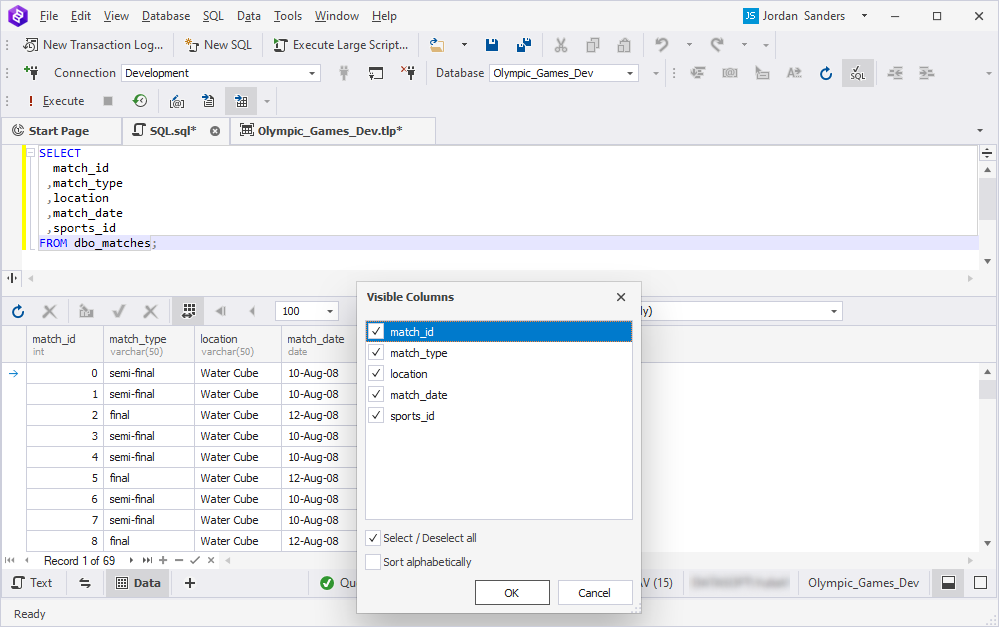Viewport: 999px width, 627px height.
Task: Redo the last action
Action: (717, 45)
